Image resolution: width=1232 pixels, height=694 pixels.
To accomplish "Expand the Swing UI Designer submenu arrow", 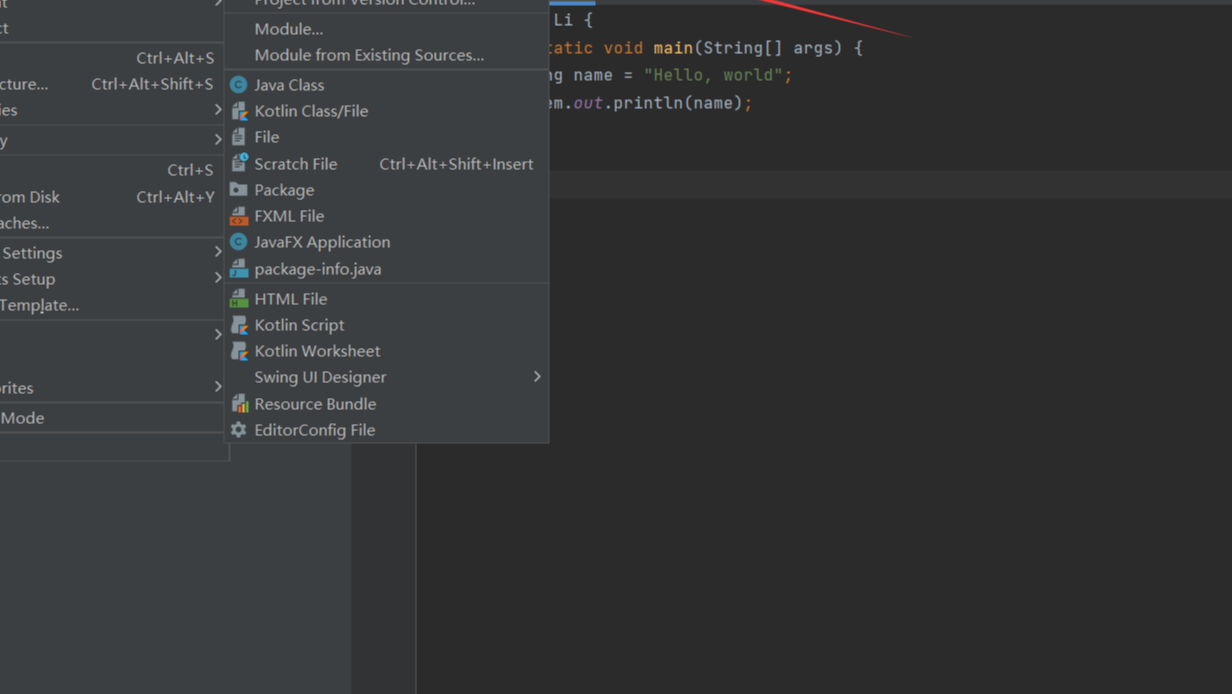I will (x=537, y=377).
